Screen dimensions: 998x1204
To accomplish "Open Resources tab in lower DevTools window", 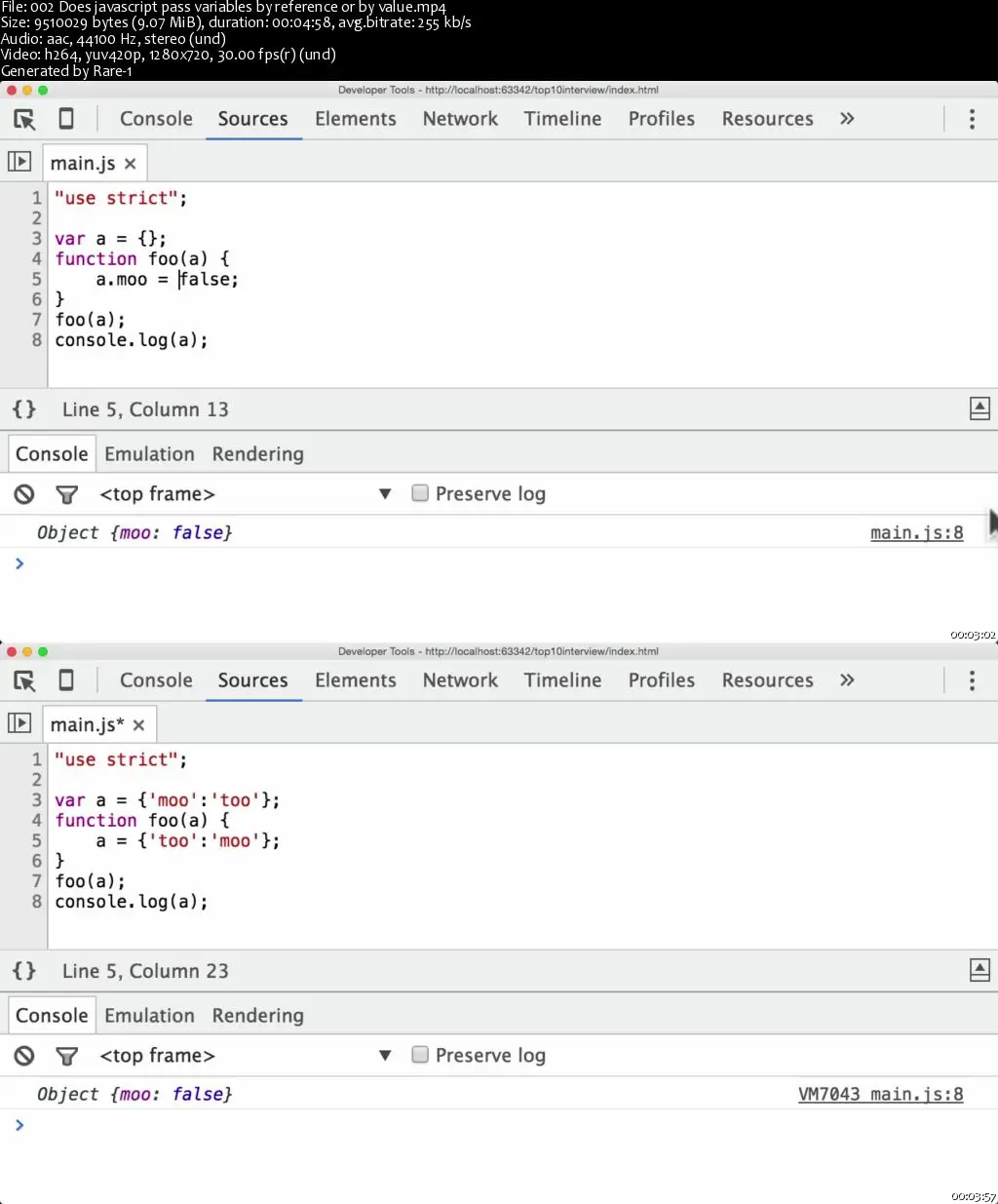I will 768,680.
